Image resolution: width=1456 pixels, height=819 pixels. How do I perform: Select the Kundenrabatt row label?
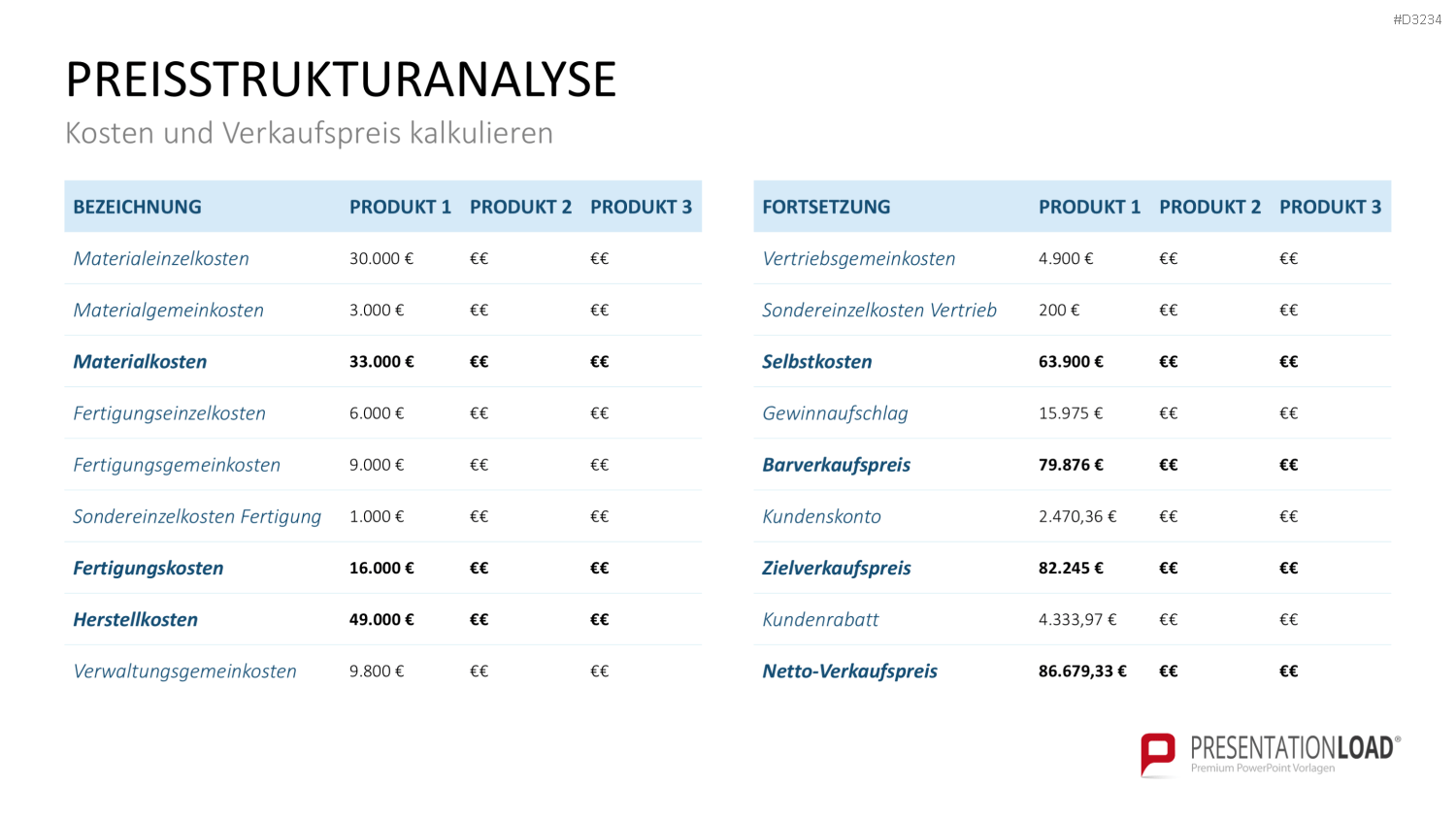pyautogui.click(x=820, y=620)
